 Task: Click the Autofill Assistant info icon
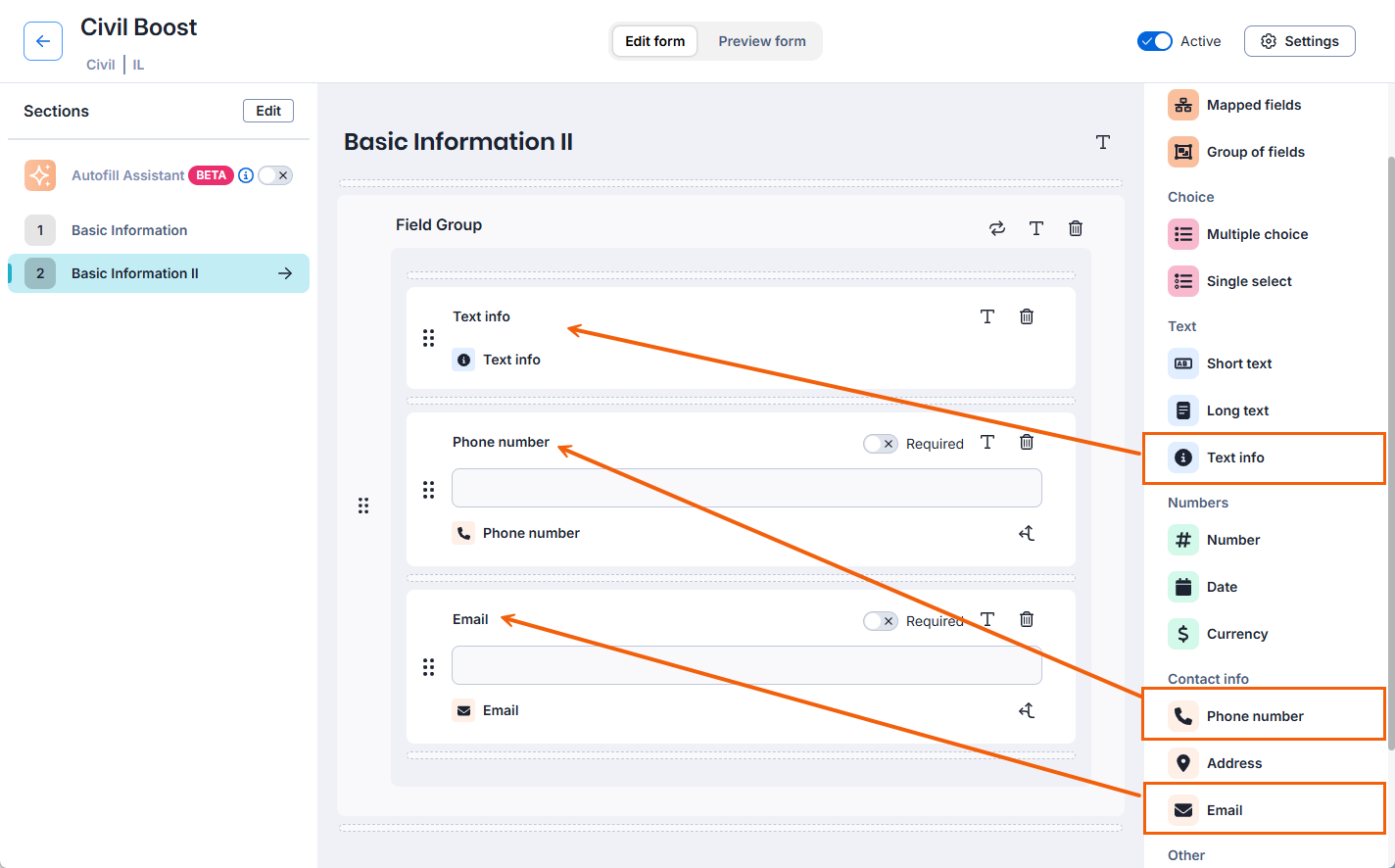click(246, 175)
